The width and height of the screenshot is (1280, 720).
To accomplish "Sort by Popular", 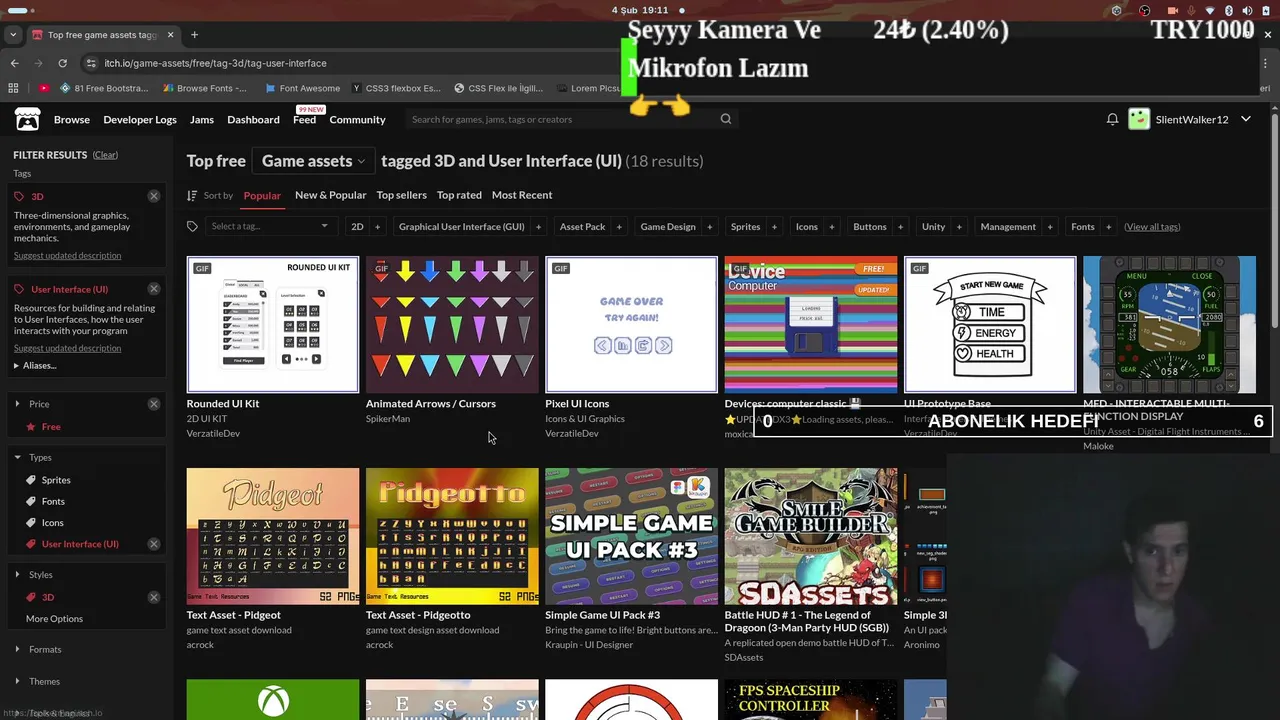I will tap(262, 195).
